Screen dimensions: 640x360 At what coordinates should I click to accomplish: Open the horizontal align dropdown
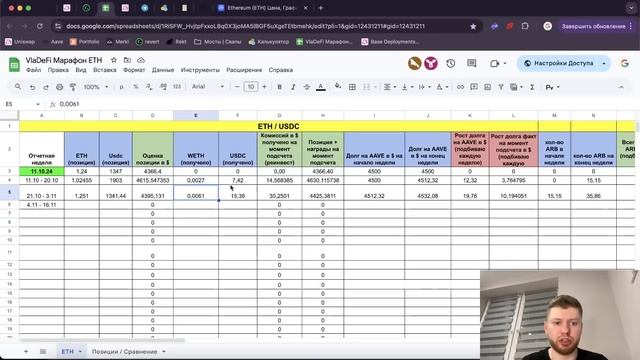390,87
